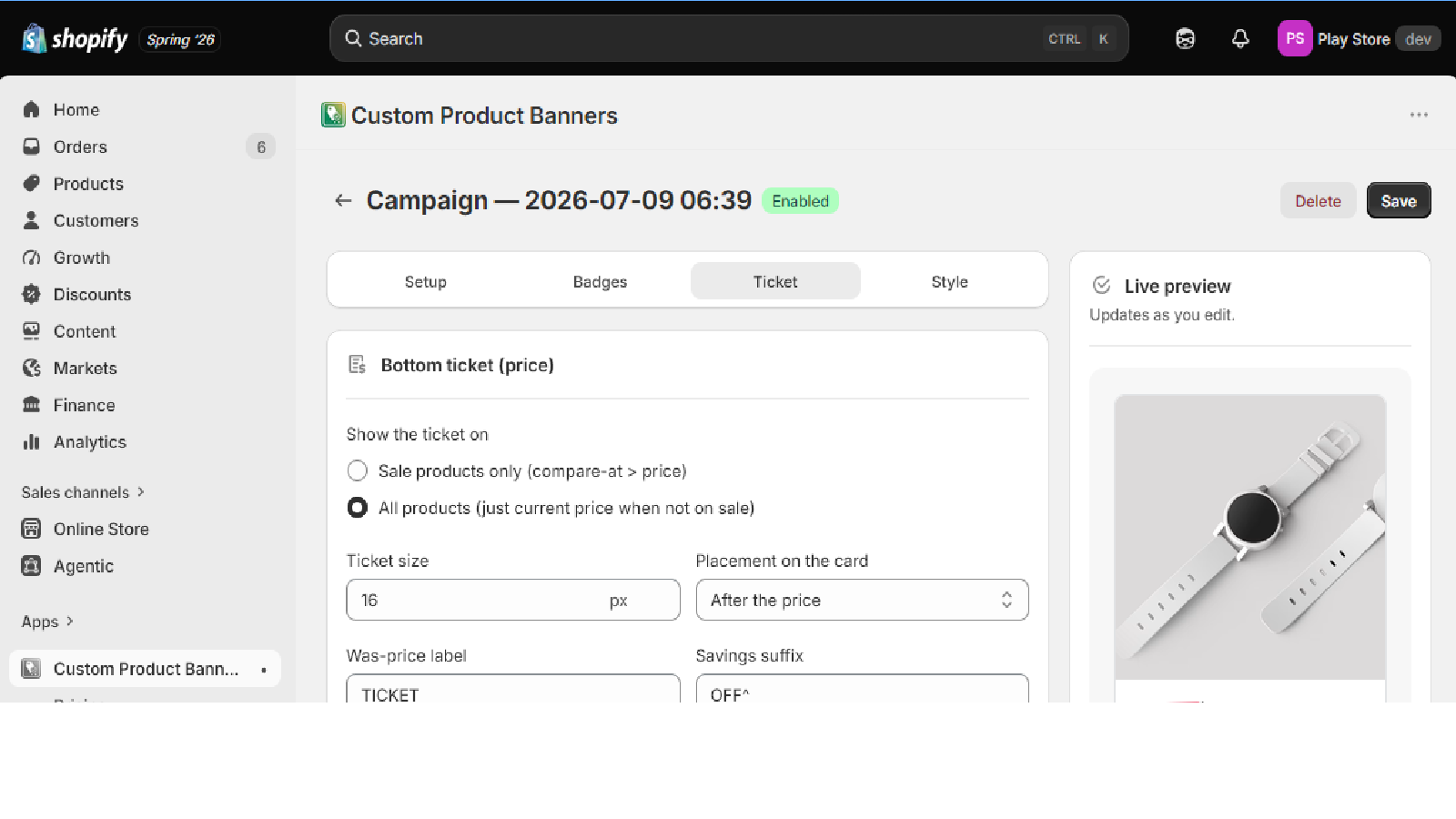This screenshot has height=819, width=1456.
Task: Click the Custom Product Banners sidebar icon
Action: click(x=31, y=669)
